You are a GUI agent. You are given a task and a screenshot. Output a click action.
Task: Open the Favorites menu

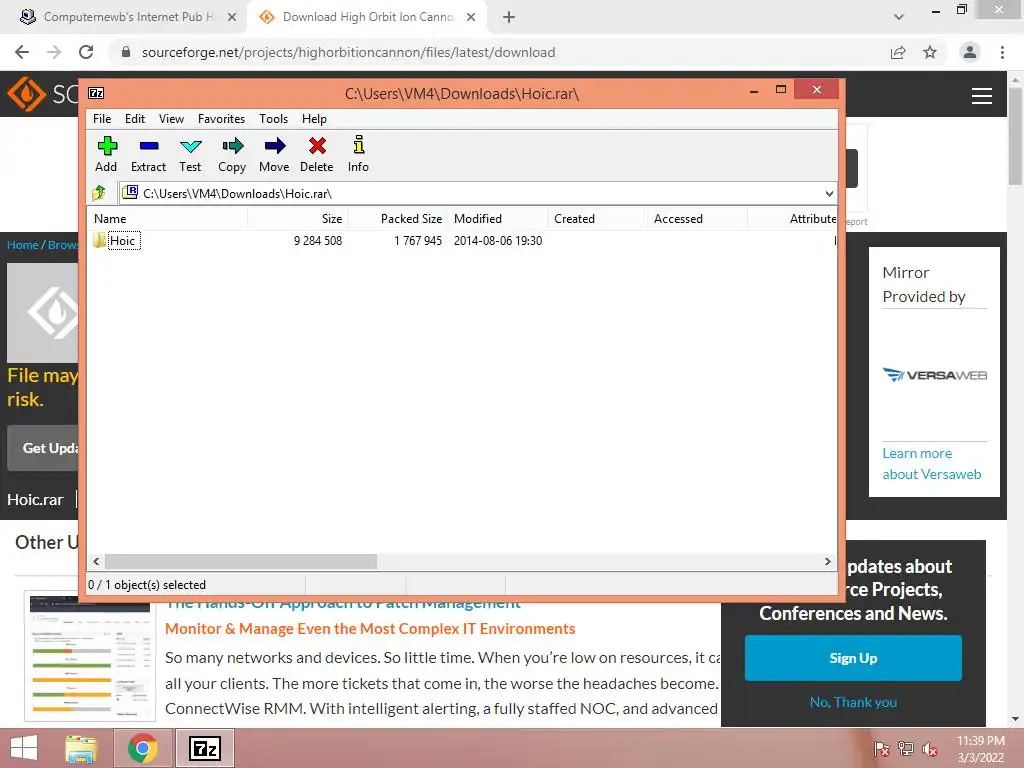pyautogui.click(x=221, y=119)
